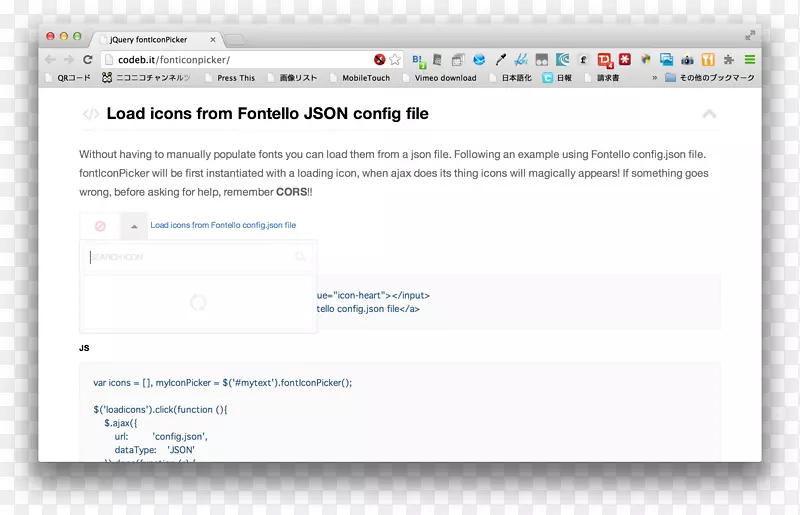Click the dataType 'JSON' code value
The width and height of the screenshot is (800, 515).
[x=181, y=450]
